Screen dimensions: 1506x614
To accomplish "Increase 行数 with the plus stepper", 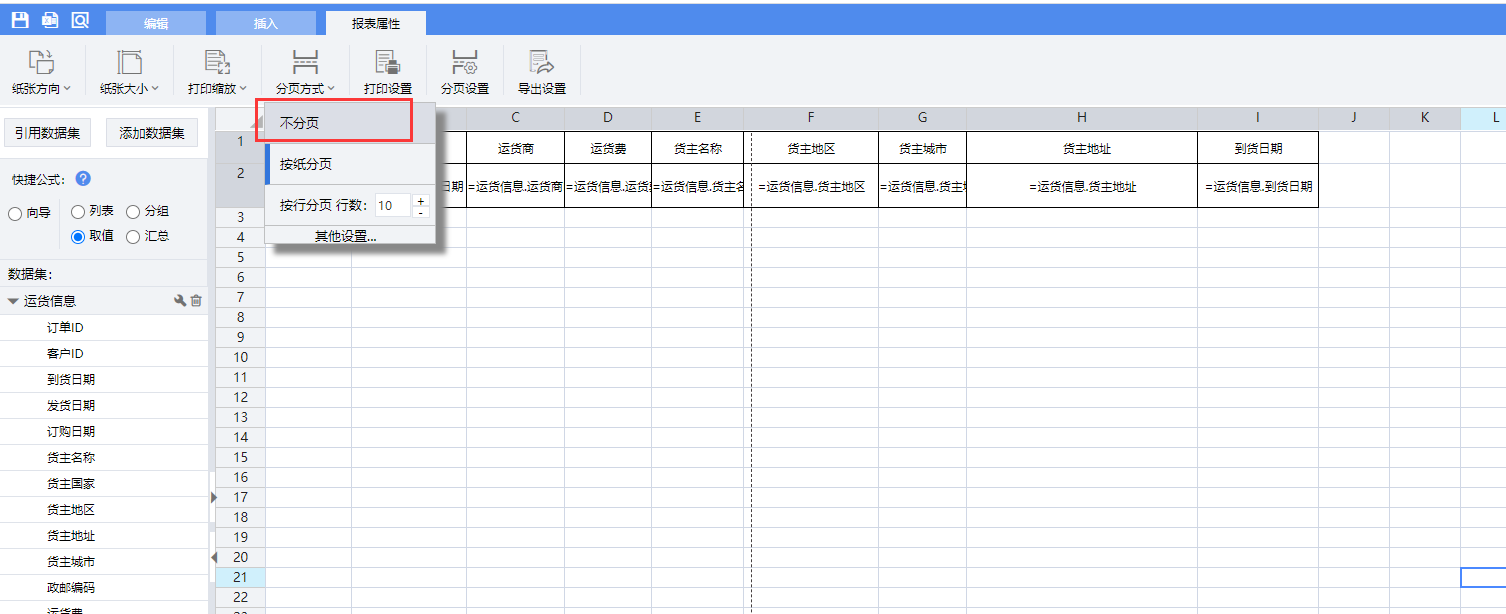I will pos(421,200).
